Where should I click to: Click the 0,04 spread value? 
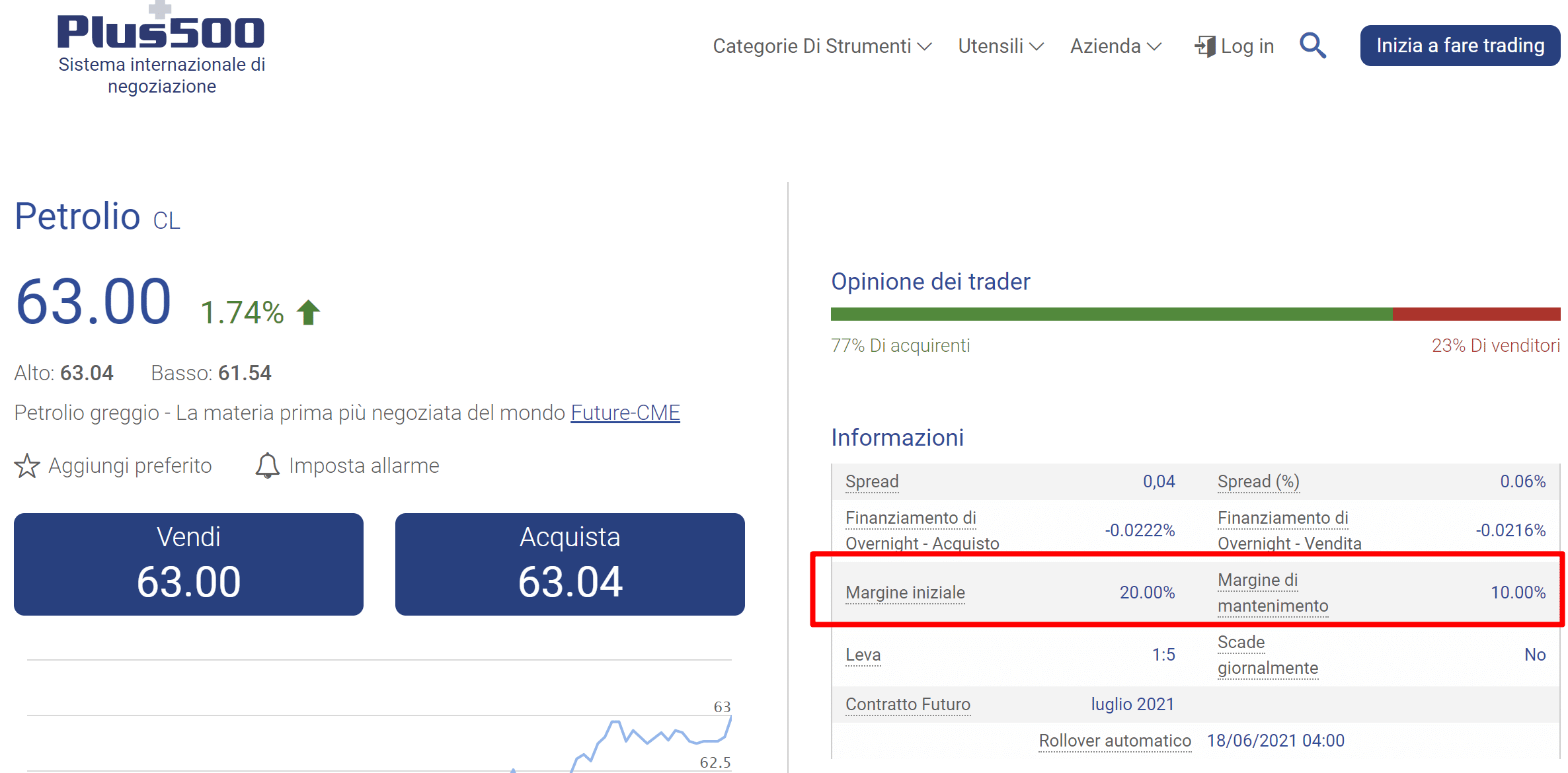[1159, 481]
